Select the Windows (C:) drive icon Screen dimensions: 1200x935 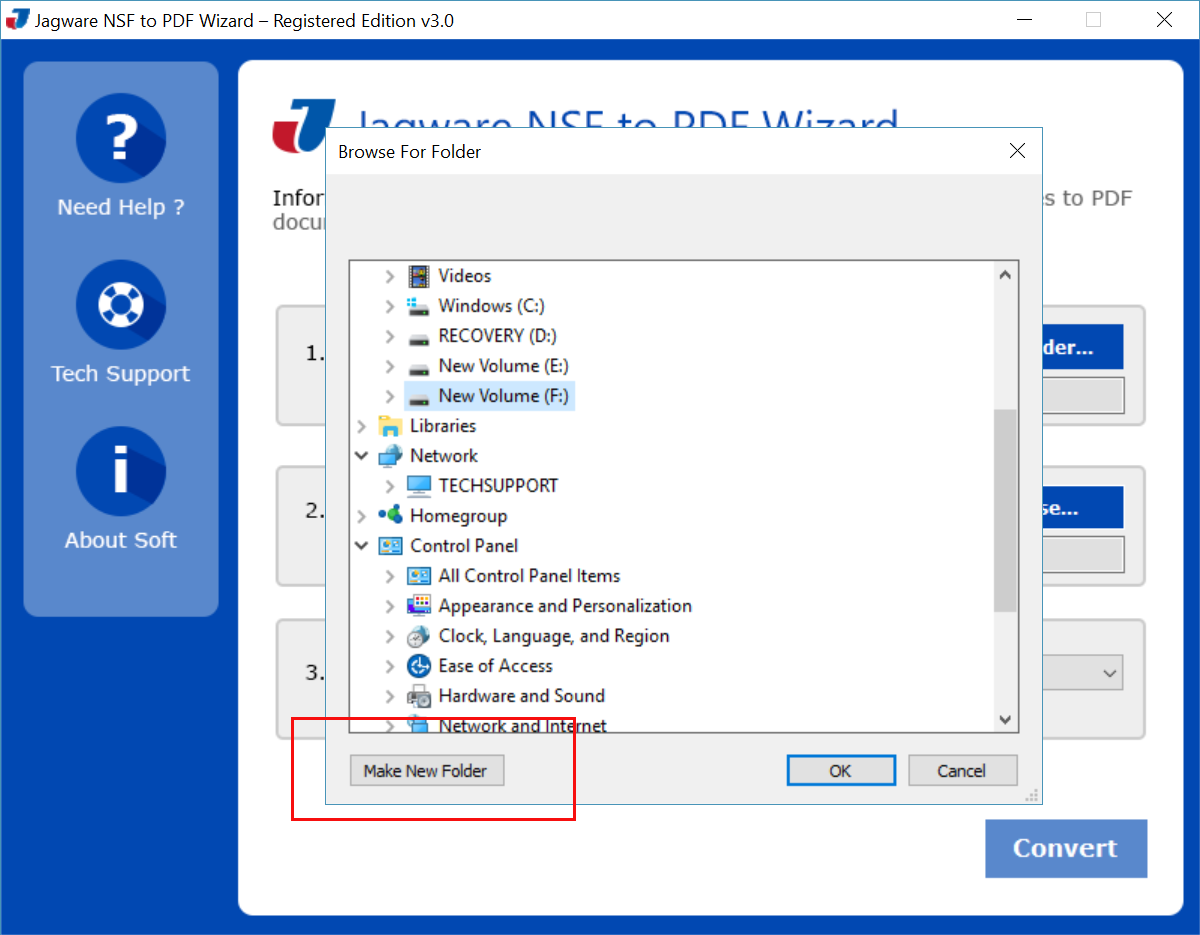tap(419, 306)
